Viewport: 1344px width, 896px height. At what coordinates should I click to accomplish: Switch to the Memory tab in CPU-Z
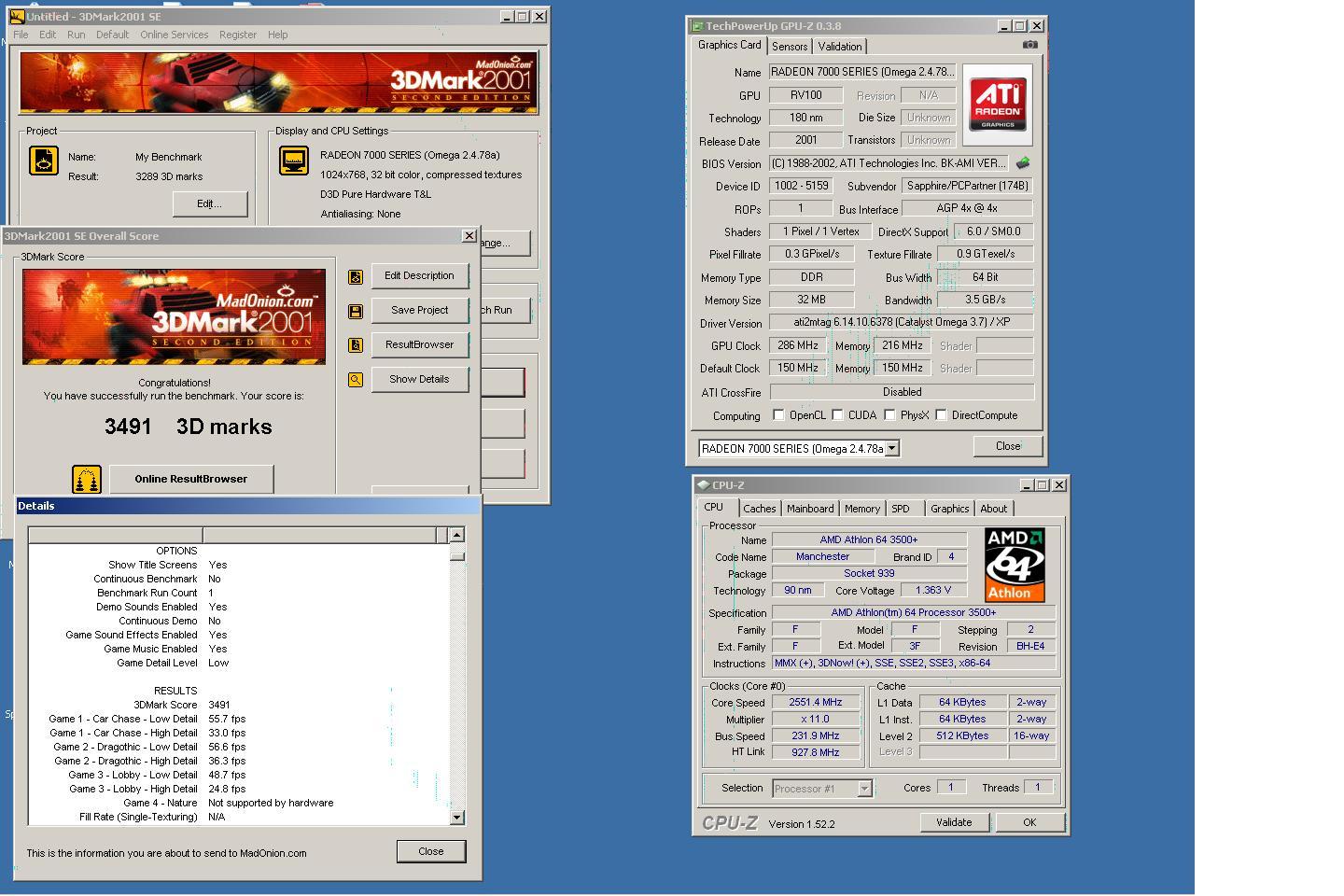[x=862, y=509]
